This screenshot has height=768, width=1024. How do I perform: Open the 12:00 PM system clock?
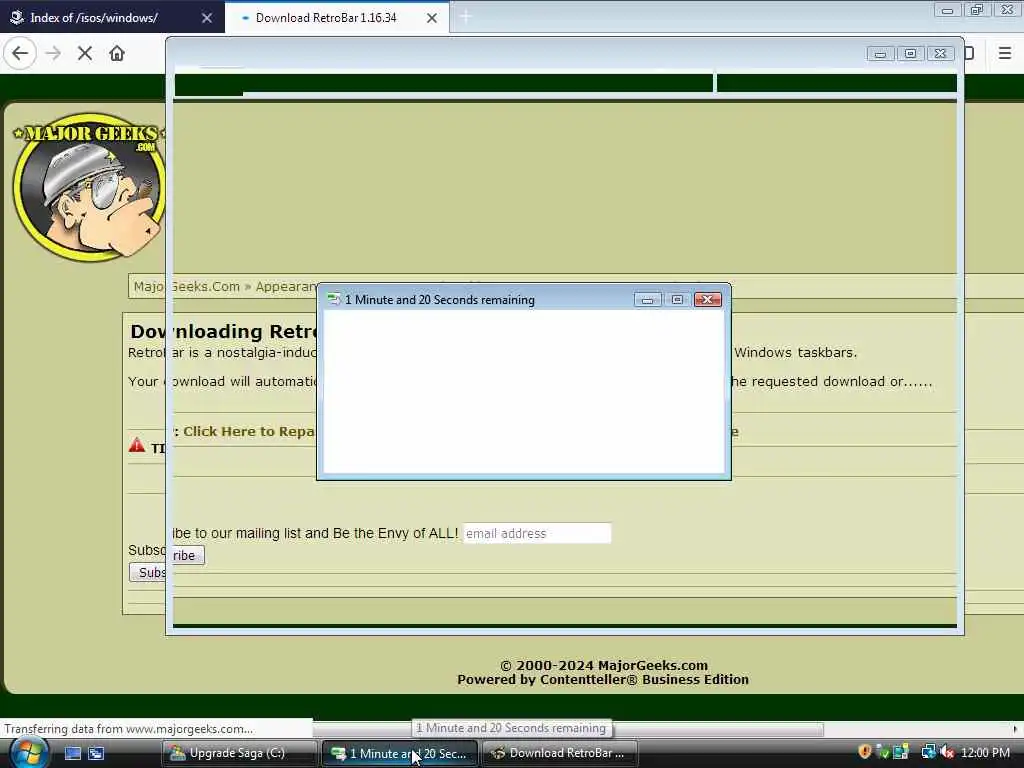coord(985,753)
